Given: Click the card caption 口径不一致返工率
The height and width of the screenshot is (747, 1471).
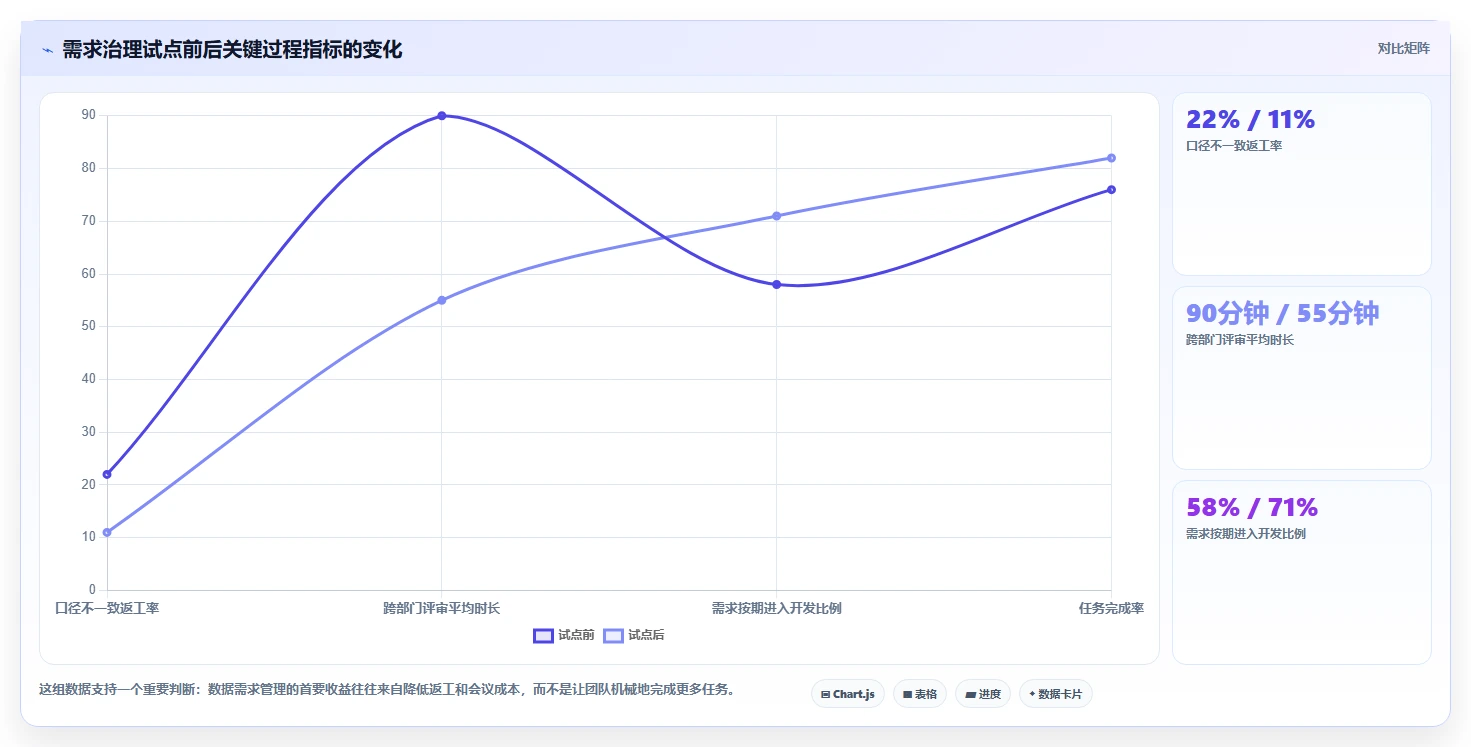Looking at the screenshot, I should [x=1234, y=146].
